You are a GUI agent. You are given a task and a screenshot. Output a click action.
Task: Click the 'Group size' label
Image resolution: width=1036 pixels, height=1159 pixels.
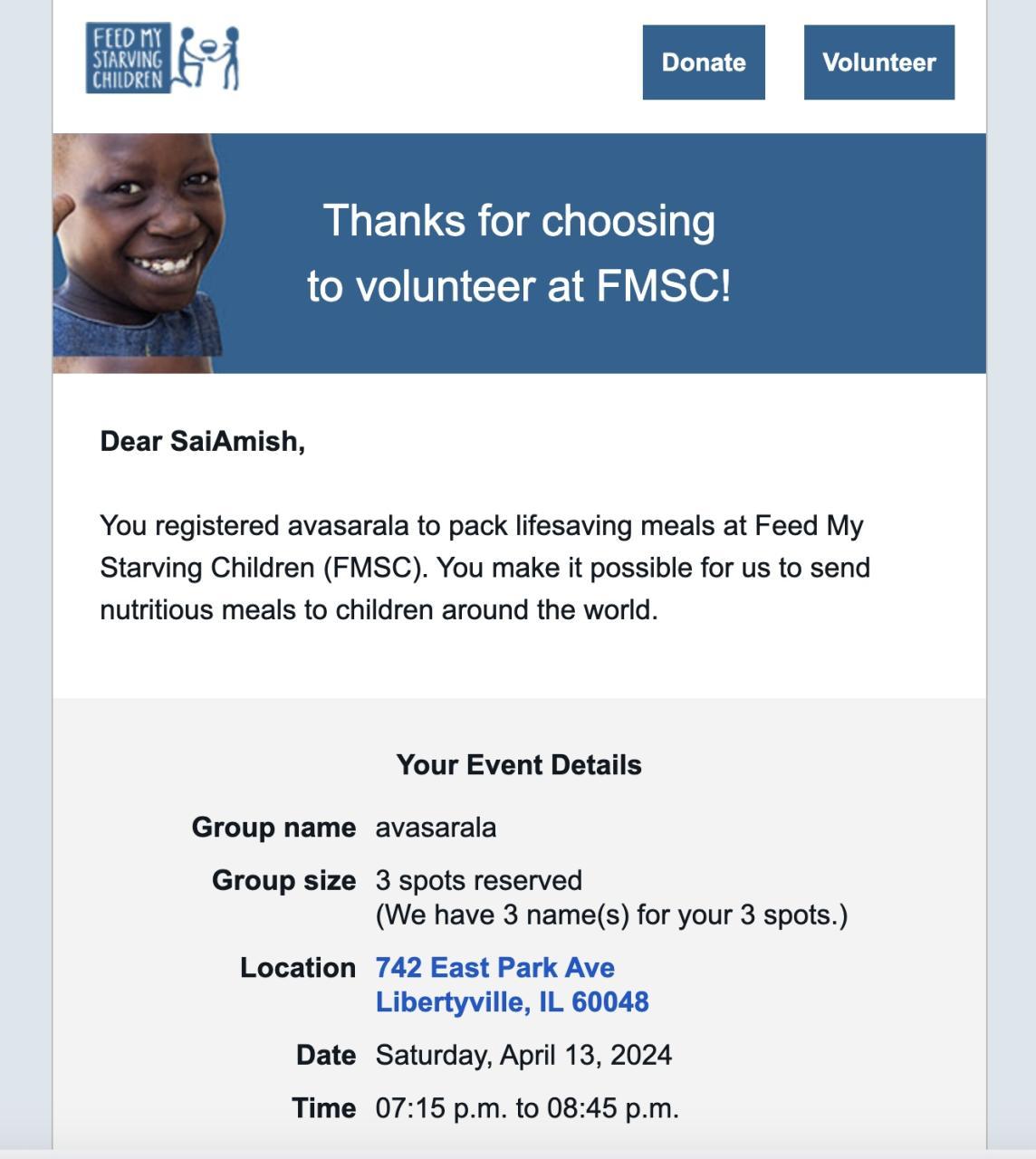click(x=283, y=880)
